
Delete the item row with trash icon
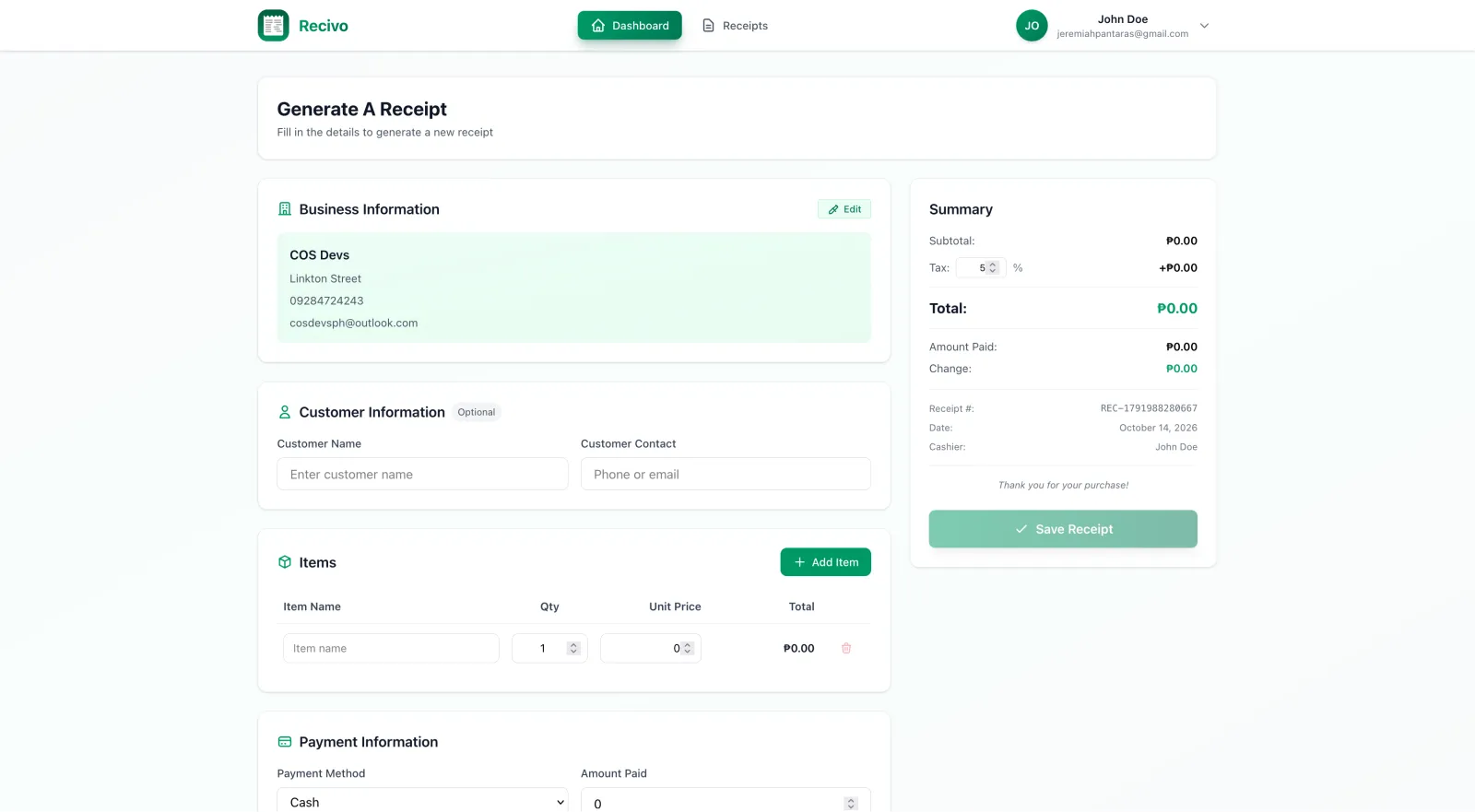click(846, 648)
